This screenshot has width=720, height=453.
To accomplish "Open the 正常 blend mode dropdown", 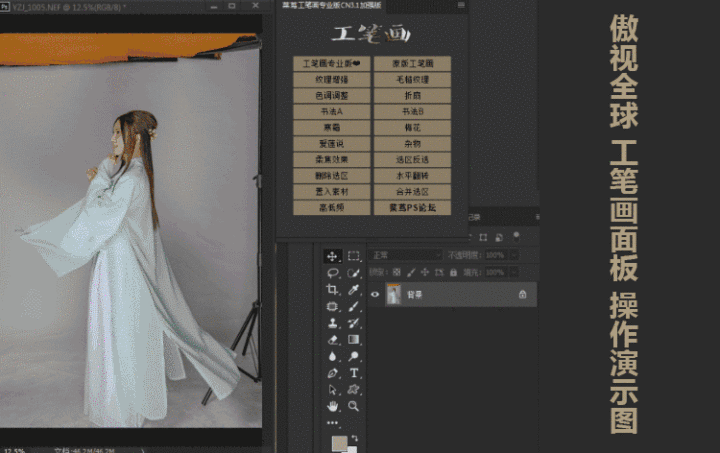I will coord(405,255).
